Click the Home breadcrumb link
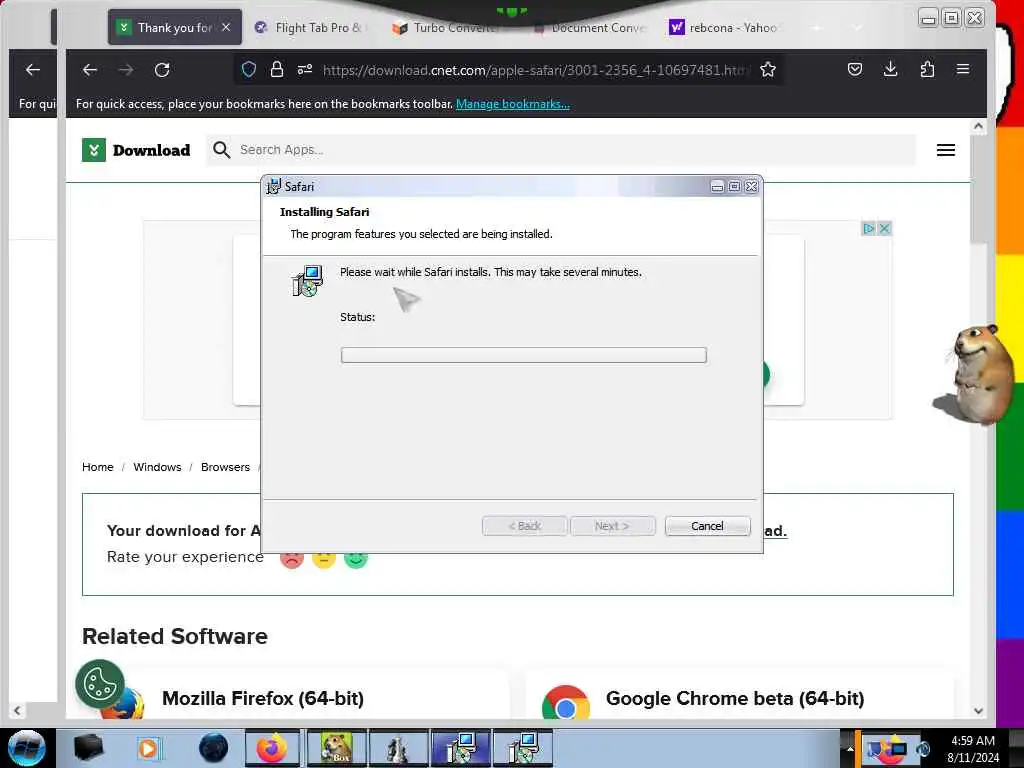Viewport: 1024px width, 768px height. [x=97, y=467]
